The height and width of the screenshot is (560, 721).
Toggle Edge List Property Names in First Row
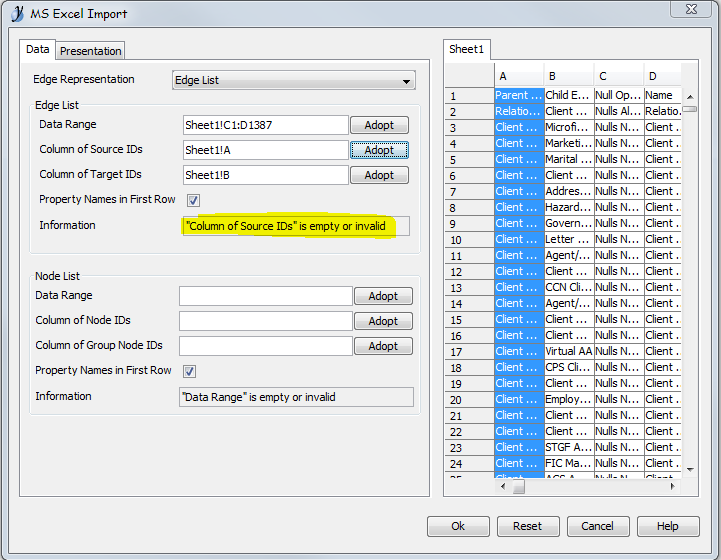pos(193,200)
